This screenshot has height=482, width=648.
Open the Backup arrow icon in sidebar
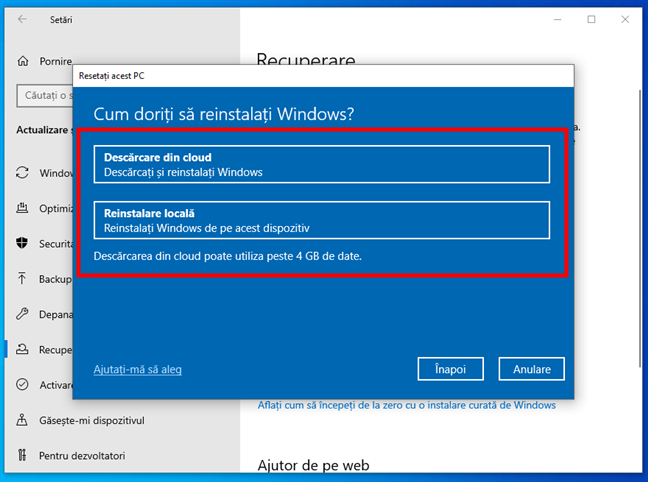[x=22, y=279]
